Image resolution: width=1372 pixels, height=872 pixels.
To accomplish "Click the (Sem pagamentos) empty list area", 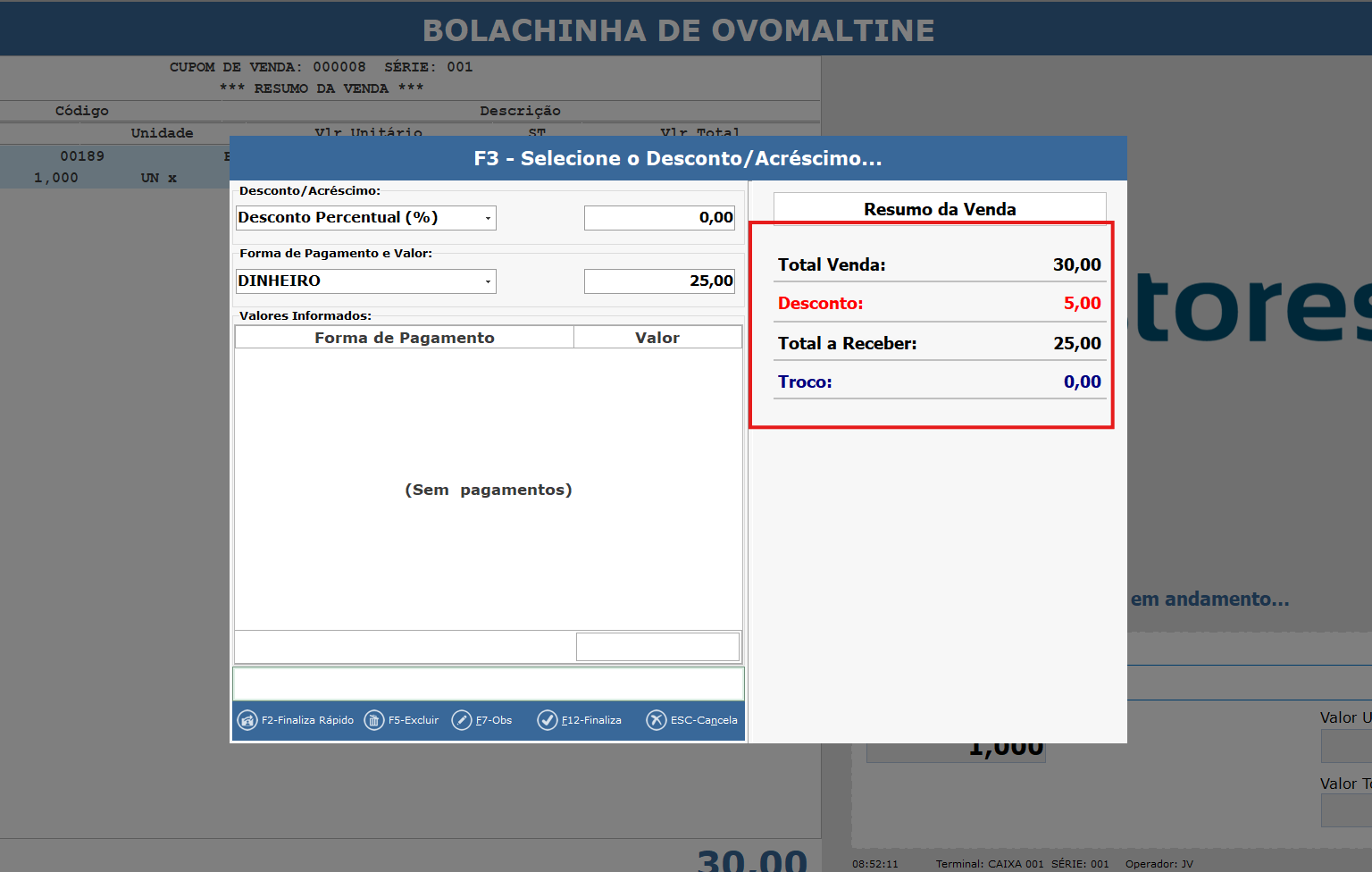I will click(x=488, y=490).
